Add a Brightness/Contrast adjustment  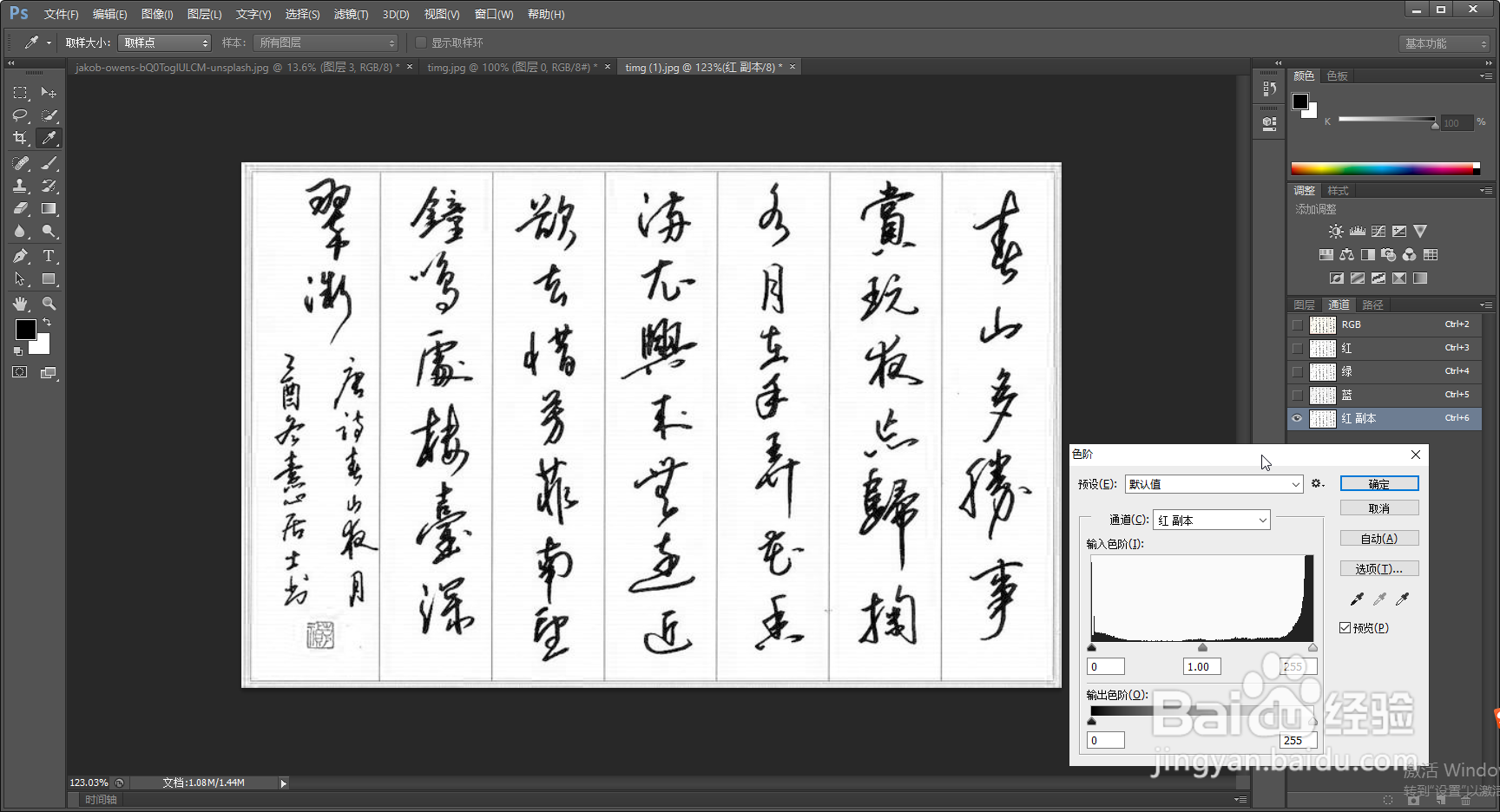(x=1336, y=232)
